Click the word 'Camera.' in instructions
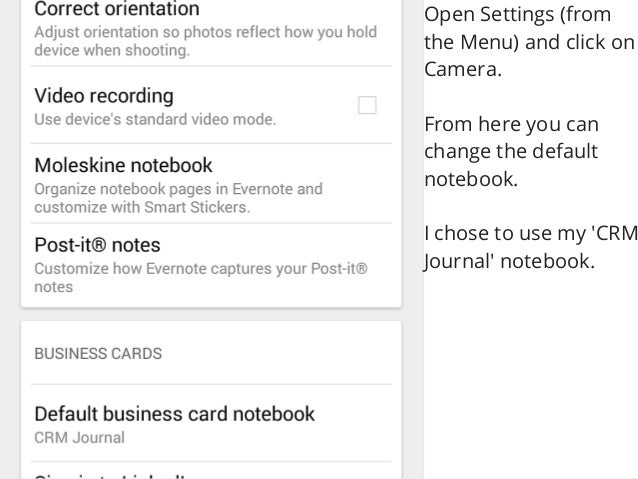The image size is (638, 479). click(x=463, y=69)
